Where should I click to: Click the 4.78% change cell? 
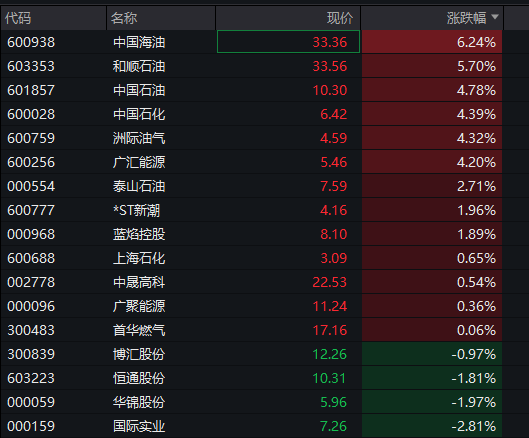tap(432, 90)
